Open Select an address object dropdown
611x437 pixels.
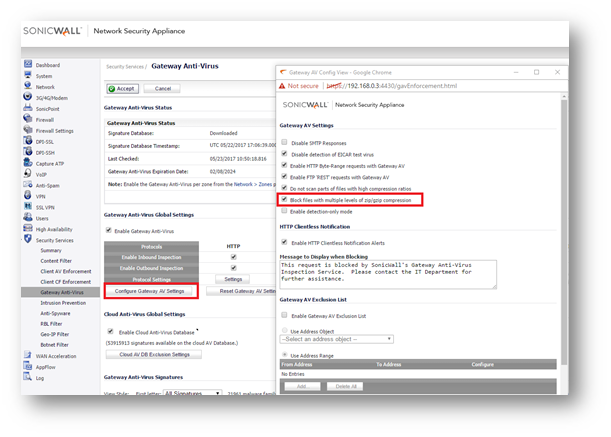click(x=337, y=340)
